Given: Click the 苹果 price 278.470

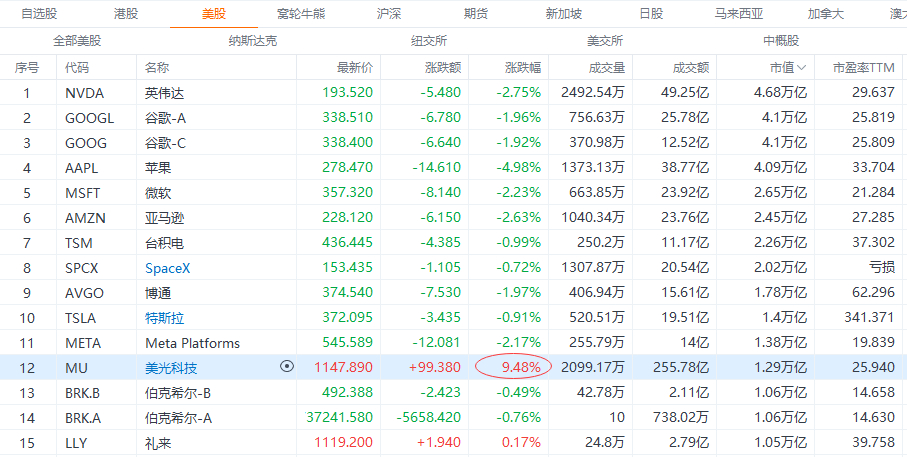Looking at the screenshot, I should pos(348,168).
